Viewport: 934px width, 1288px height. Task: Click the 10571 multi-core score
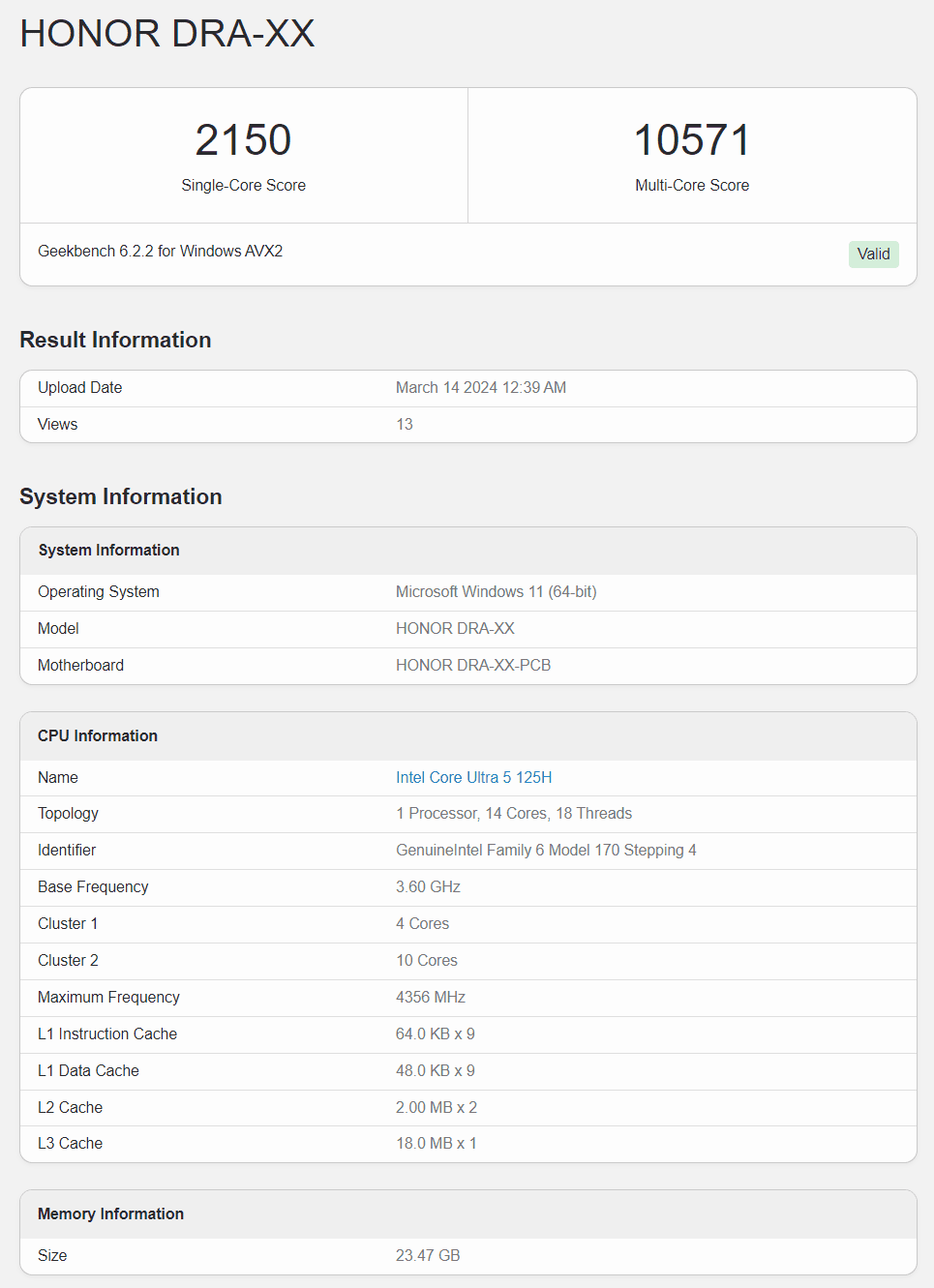[691, 140]
